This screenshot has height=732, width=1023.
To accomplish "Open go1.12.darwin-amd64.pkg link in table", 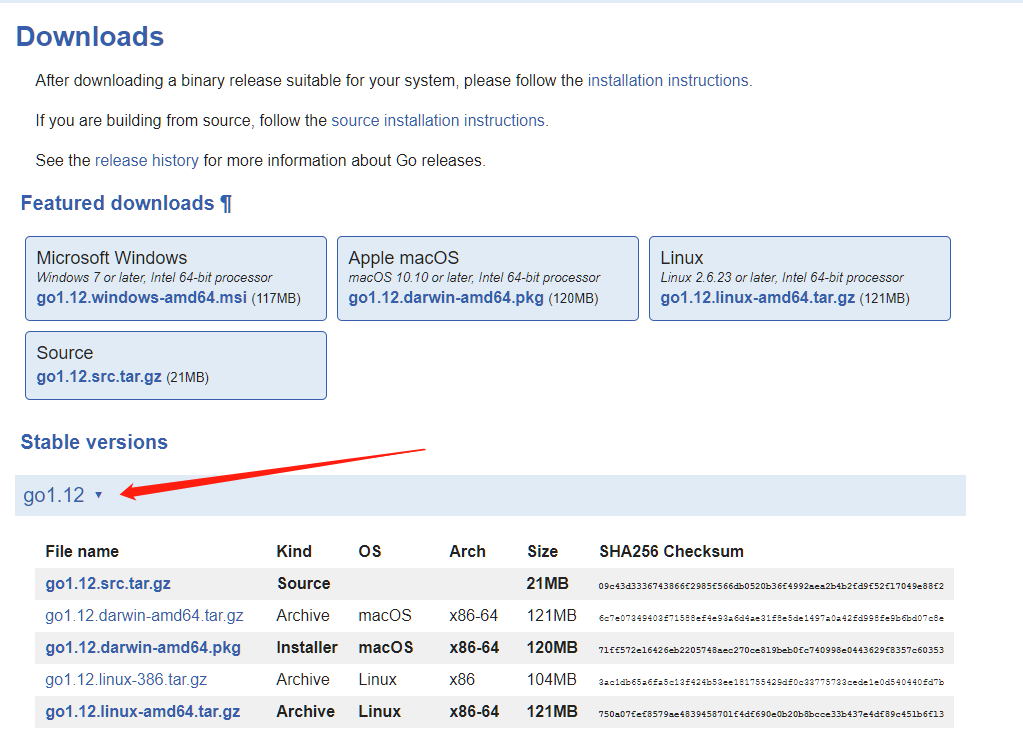I will click(143, 648).
